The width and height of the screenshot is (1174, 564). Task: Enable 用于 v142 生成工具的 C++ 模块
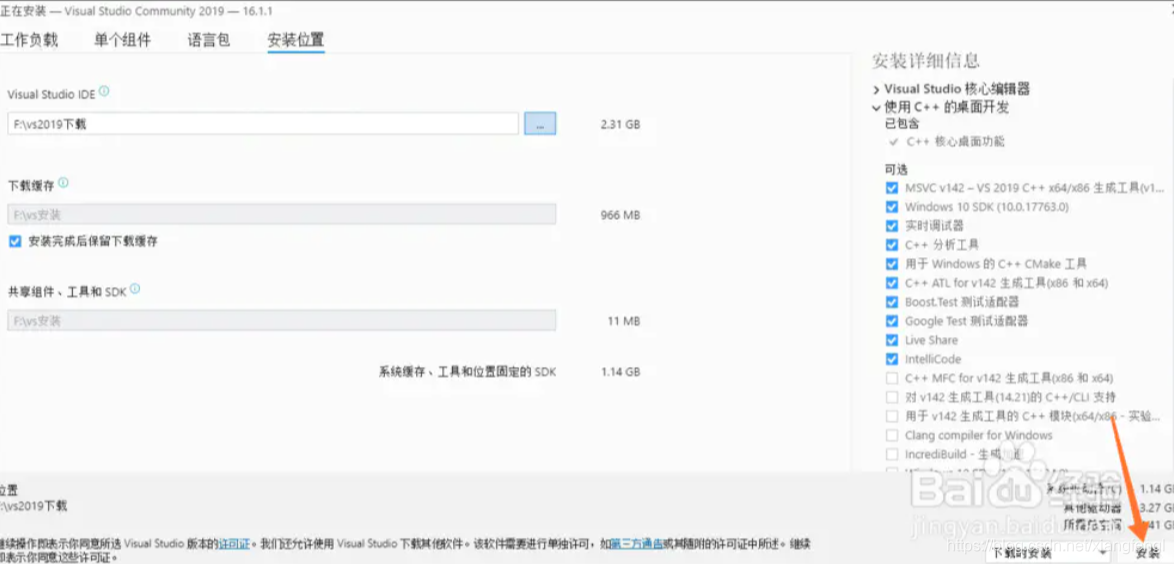[x=891, y=416]
